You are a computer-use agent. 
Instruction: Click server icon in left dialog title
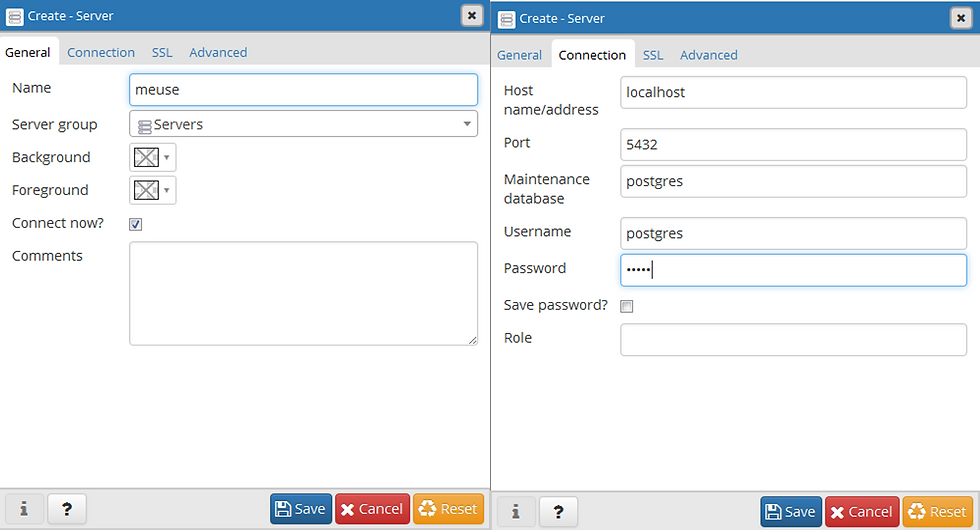pos(14,17)
